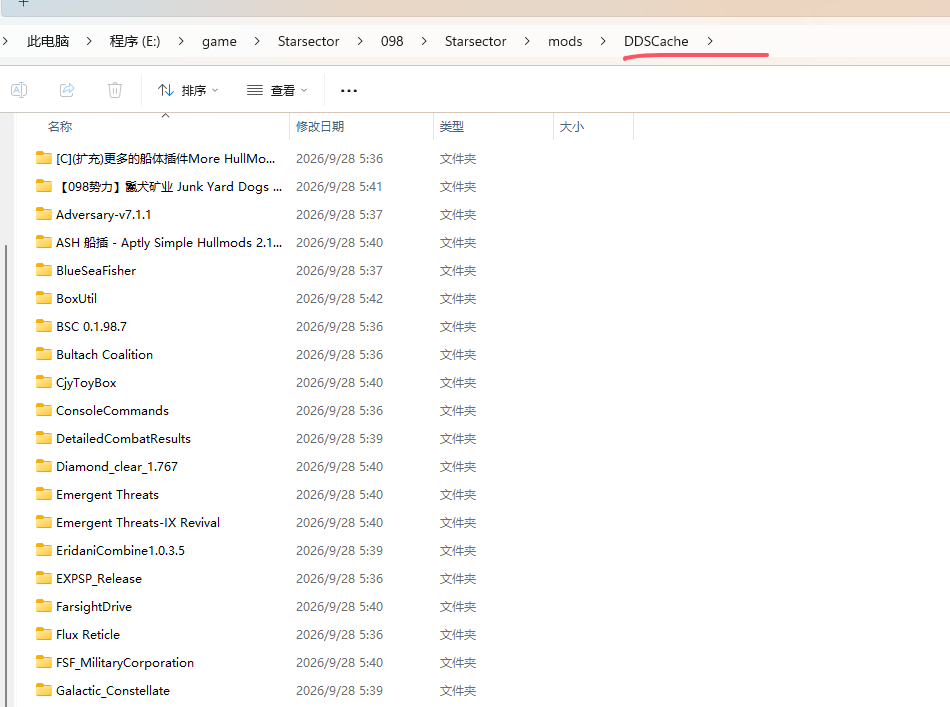This screenshot has width=950, height=707.
Task: Click Emergent Threats-IX Revival folder name
Action: tap(138, 523)
